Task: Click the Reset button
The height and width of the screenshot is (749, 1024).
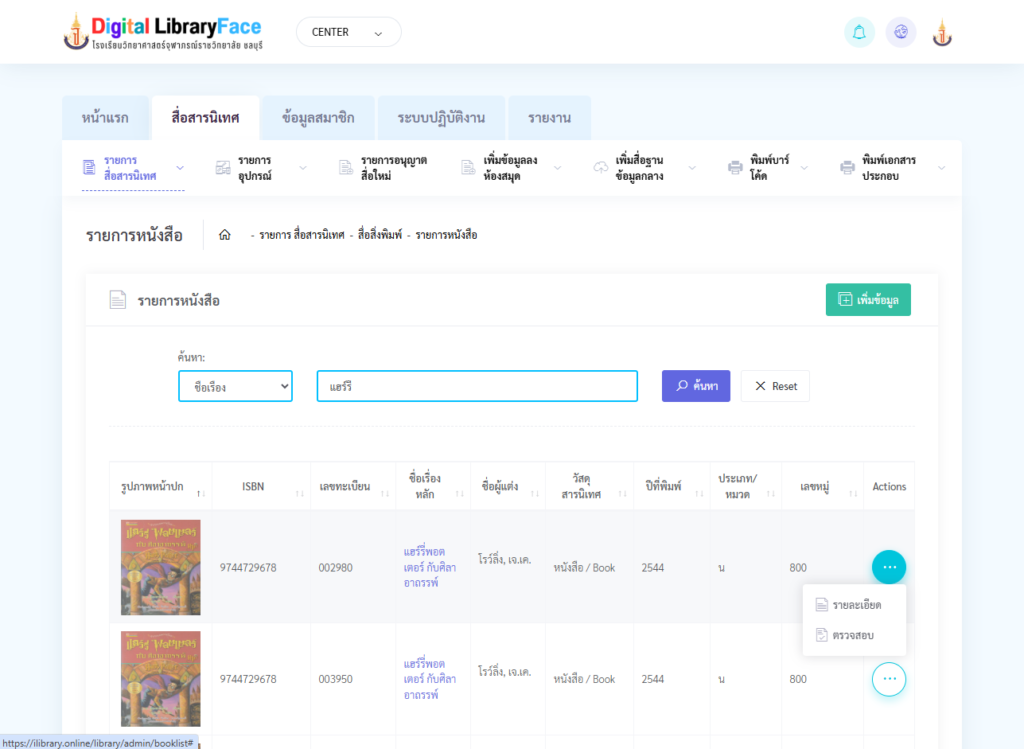Action: click(x=775, y=386)
